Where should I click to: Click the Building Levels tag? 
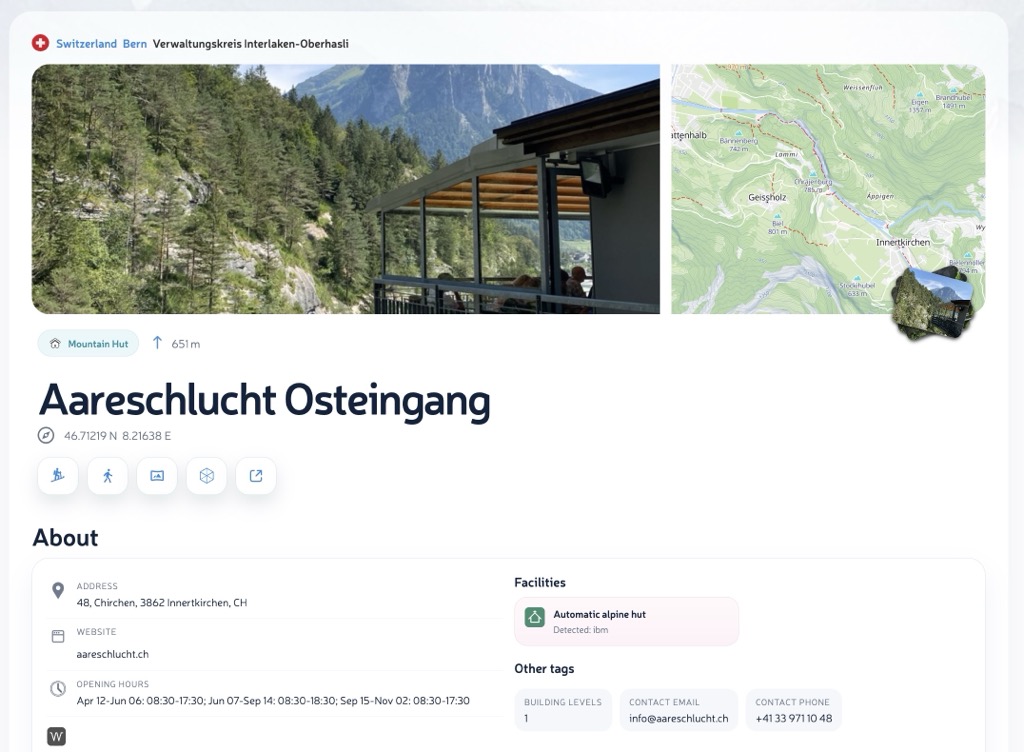tap(563, 710)
